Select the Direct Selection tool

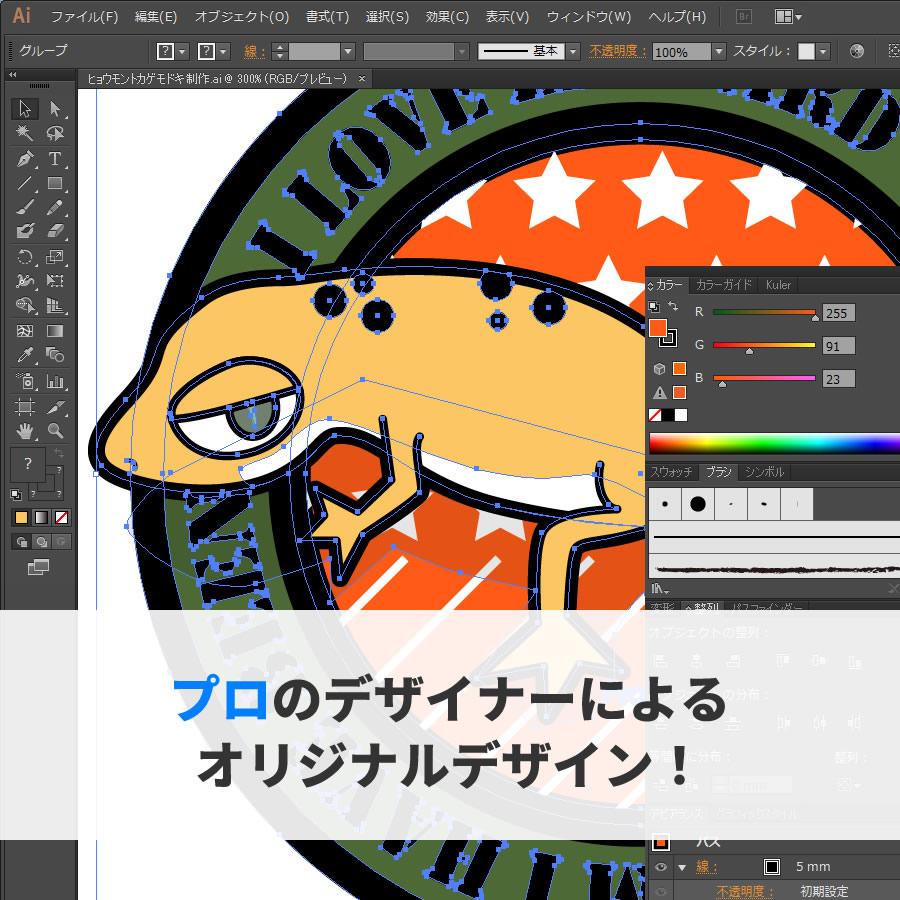55,108
